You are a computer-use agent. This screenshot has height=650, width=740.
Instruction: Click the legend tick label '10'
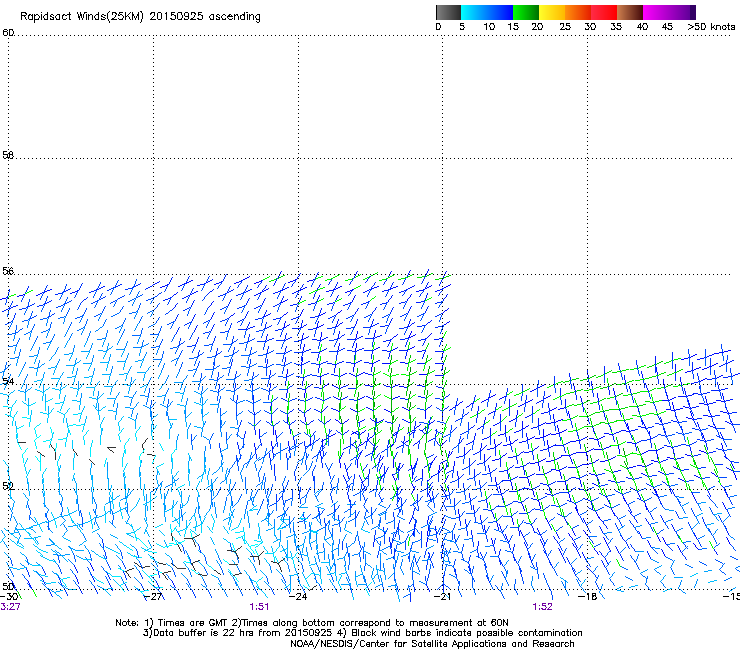coord(489,27)
